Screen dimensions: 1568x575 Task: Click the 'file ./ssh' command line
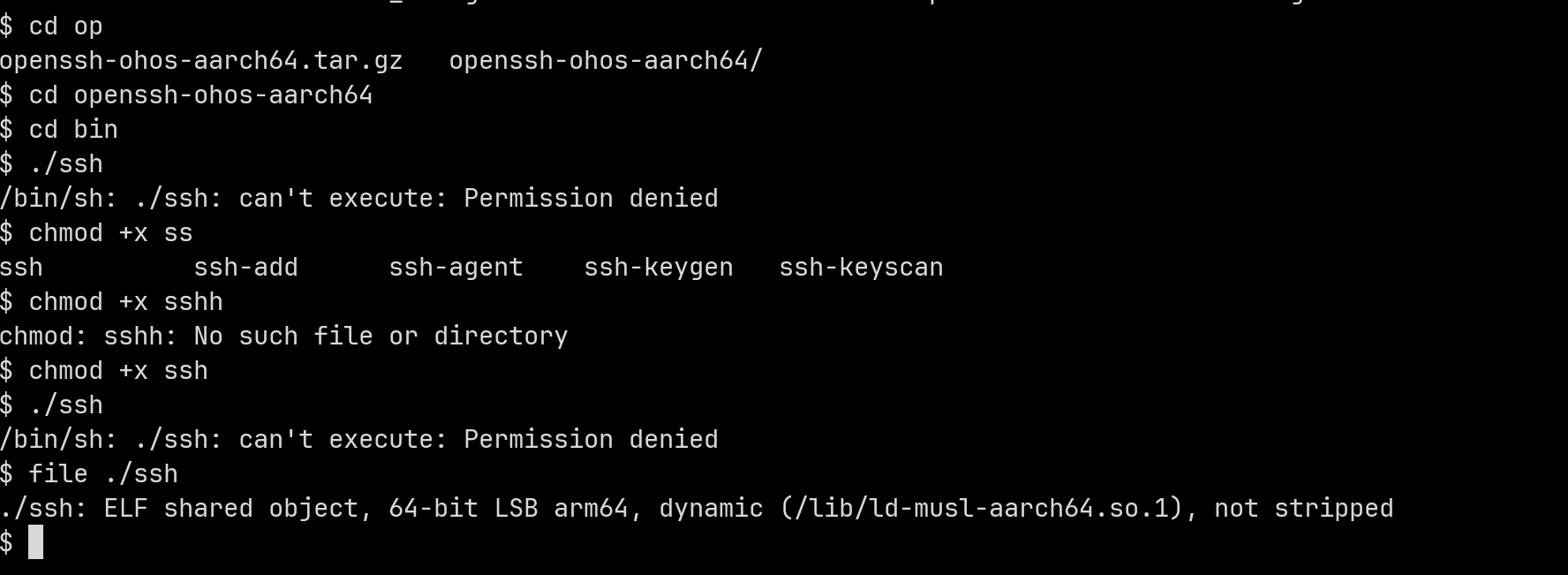[89, 474]
